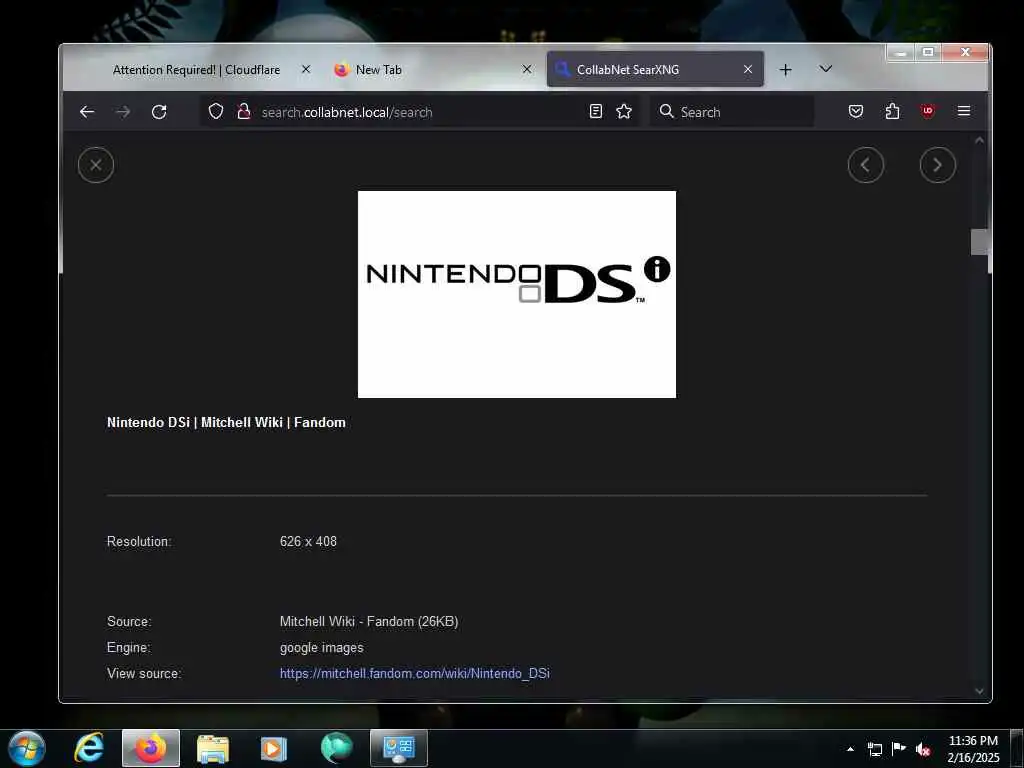Click the Nintendo DSi logo image
1024x768 pixels.
point(517,294)
